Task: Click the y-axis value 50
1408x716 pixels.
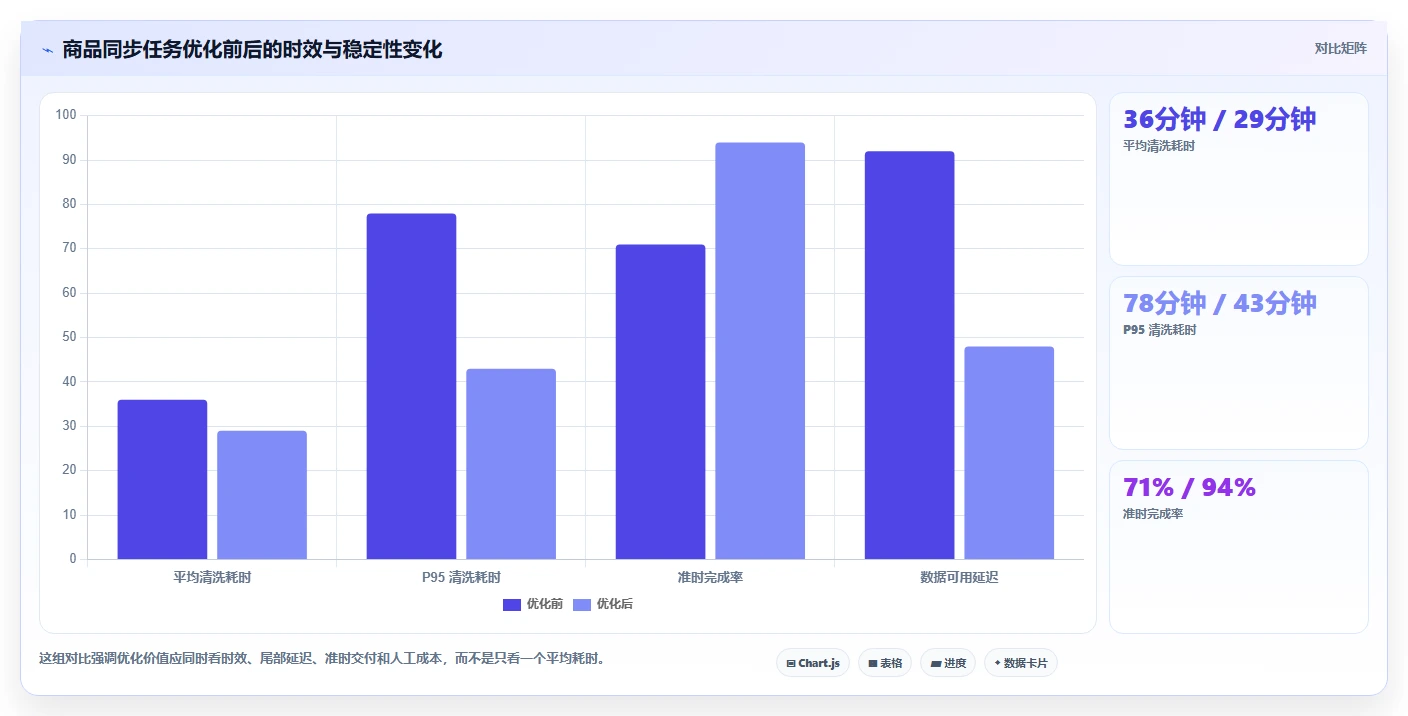Action: click(69, 337)
